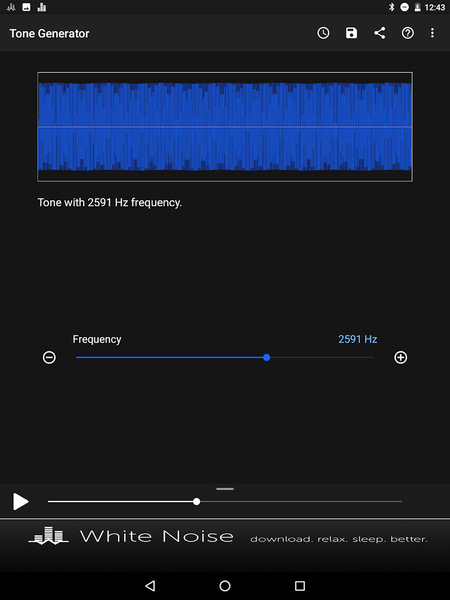Screen dimensions: 450x600
Task: Tap the 12:43 clock in status bar
Action: point(435,7)
